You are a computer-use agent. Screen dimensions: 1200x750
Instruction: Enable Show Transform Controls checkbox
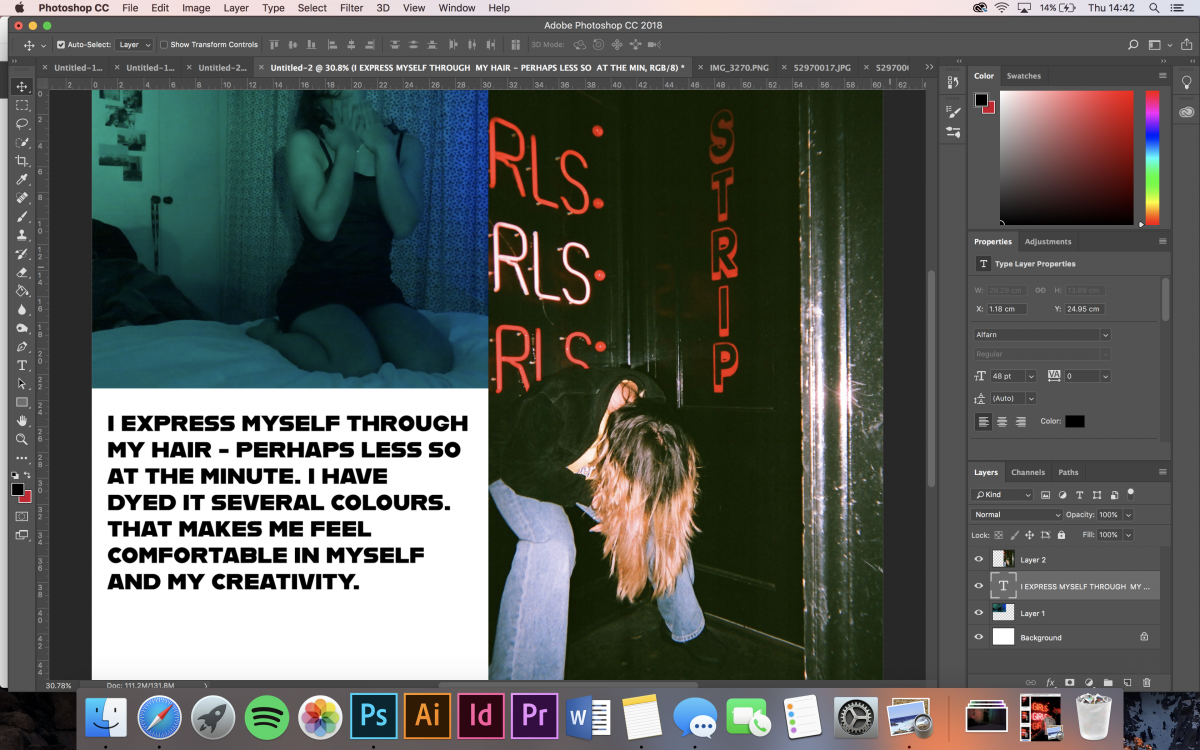pyautogui.click(x=164, y=45)
